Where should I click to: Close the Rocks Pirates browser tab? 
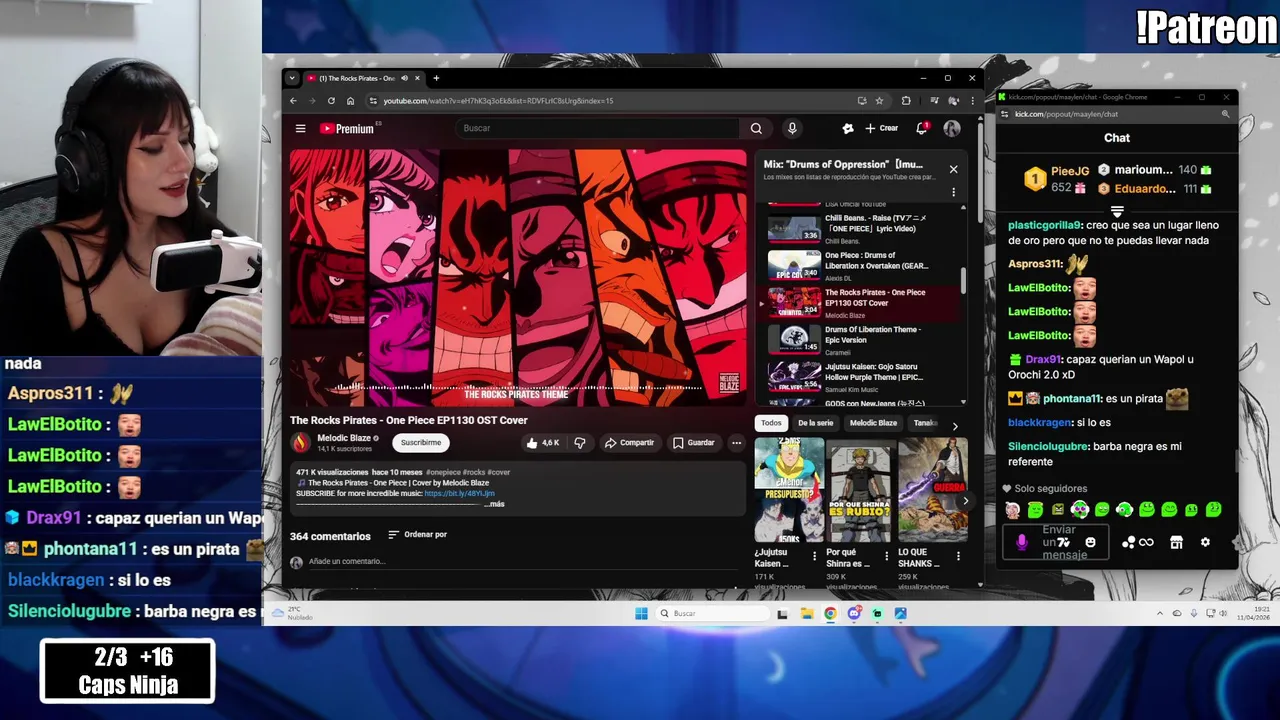418,78
